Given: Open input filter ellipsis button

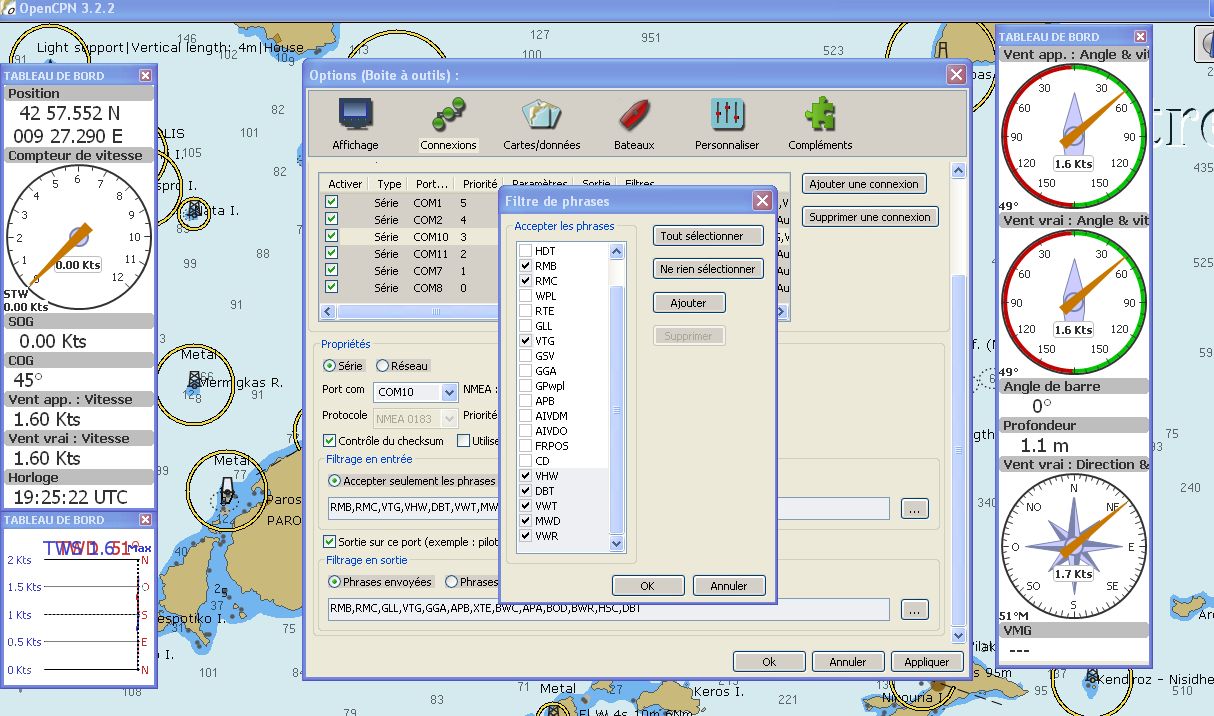Looking at the screenshot, I should pyautogui.click(x=914, y=509).
